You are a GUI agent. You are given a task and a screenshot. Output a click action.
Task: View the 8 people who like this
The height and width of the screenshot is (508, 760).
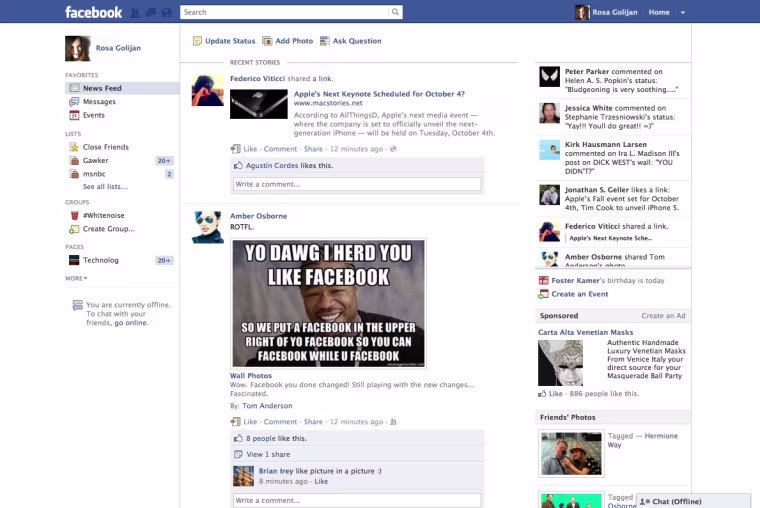[x=260, y=439]
